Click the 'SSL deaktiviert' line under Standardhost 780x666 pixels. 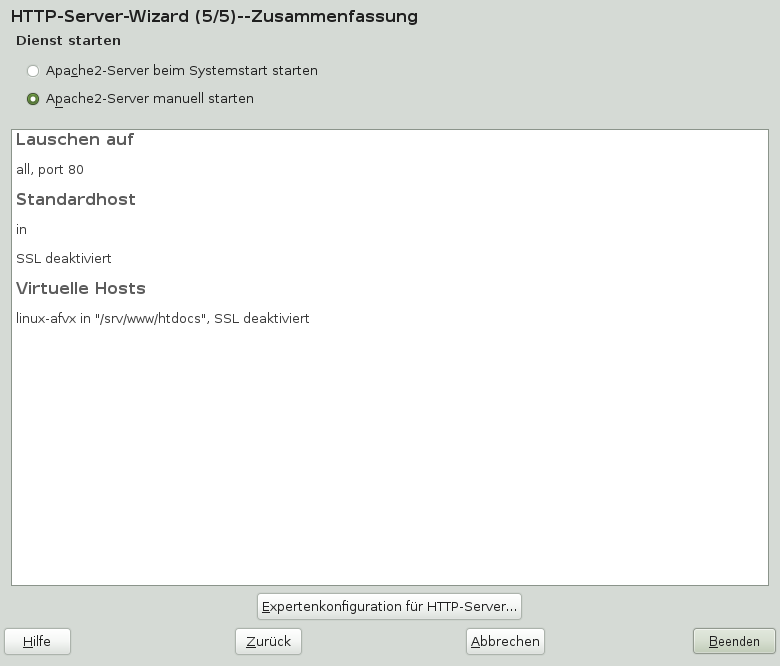click(x=64, y=259)
